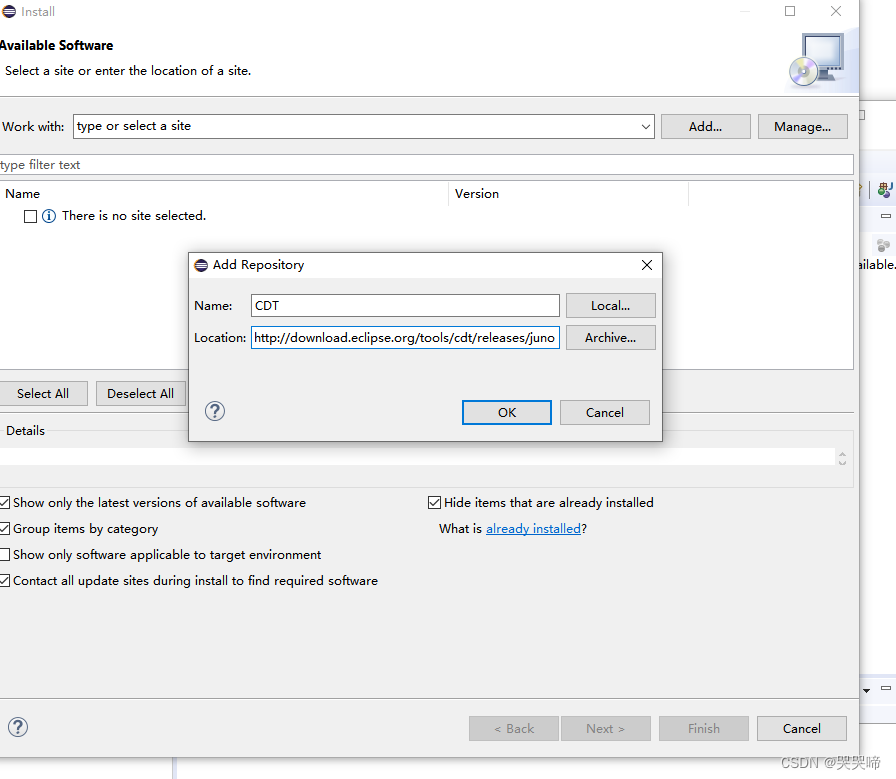The width and height of the screenshot is (896, 779).
Task: Click the Archive... button
Action: click(x=610, y=338)
